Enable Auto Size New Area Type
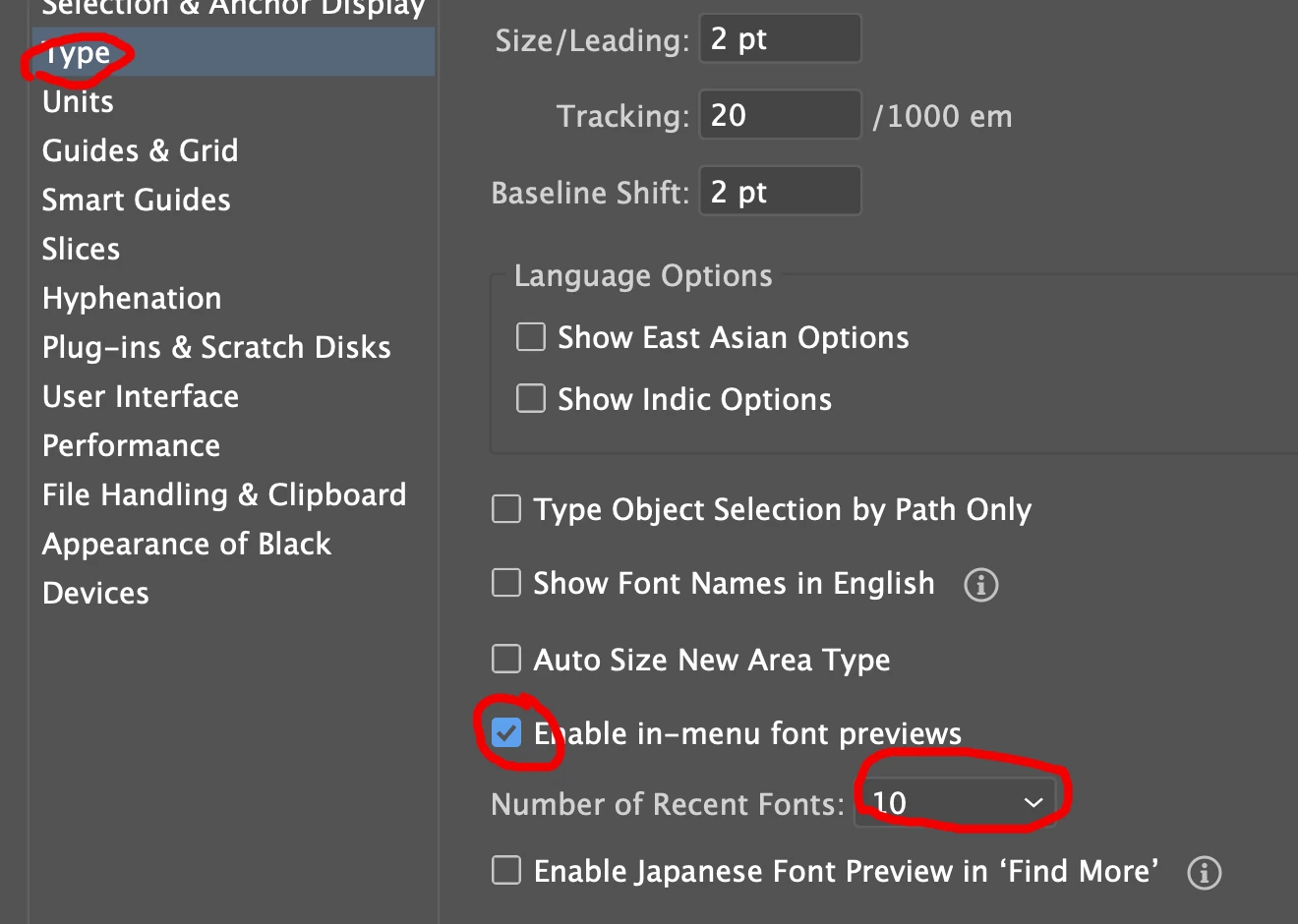Screen dimensions: 1298x924 (x=506, y=659)
